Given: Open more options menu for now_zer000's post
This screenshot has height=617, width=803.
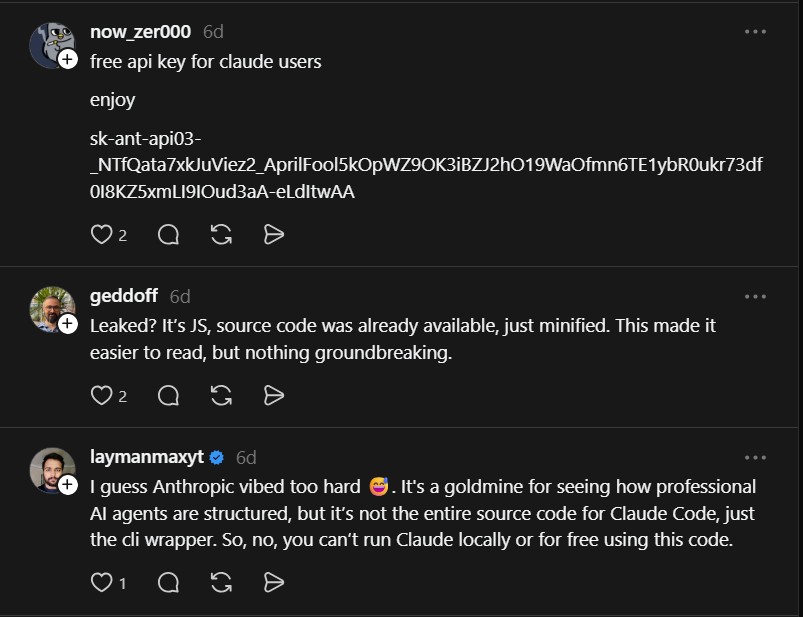Looking at the screenshot, I should click(x=755, y=32).
